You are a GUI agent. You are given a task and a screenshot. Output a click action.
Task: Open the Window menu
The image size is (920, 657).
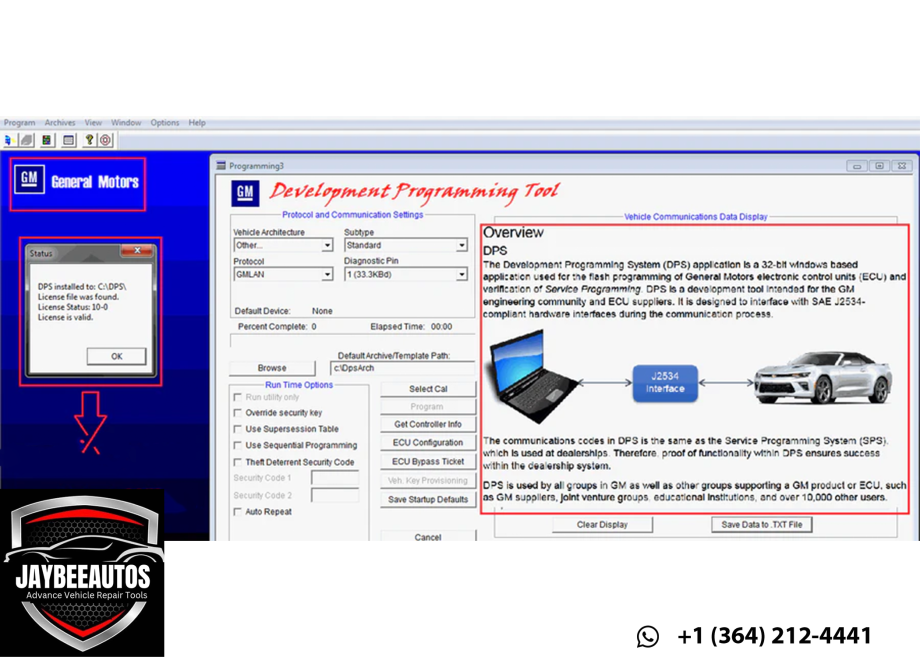point(126,123)
